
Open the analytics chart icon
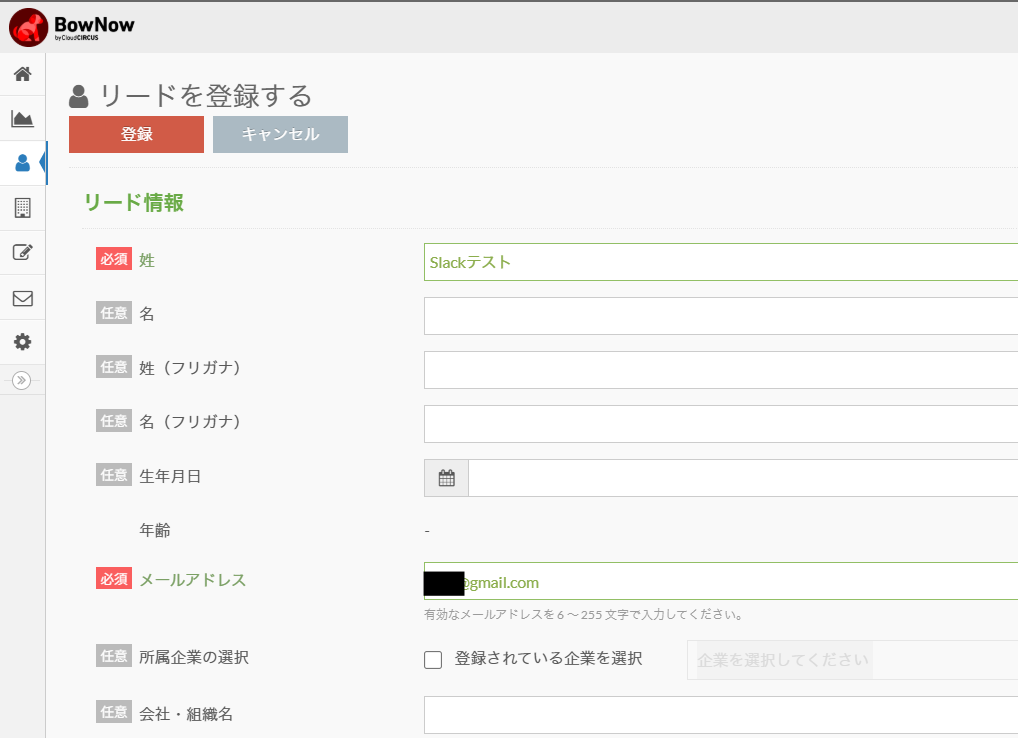tap(22, 119)
